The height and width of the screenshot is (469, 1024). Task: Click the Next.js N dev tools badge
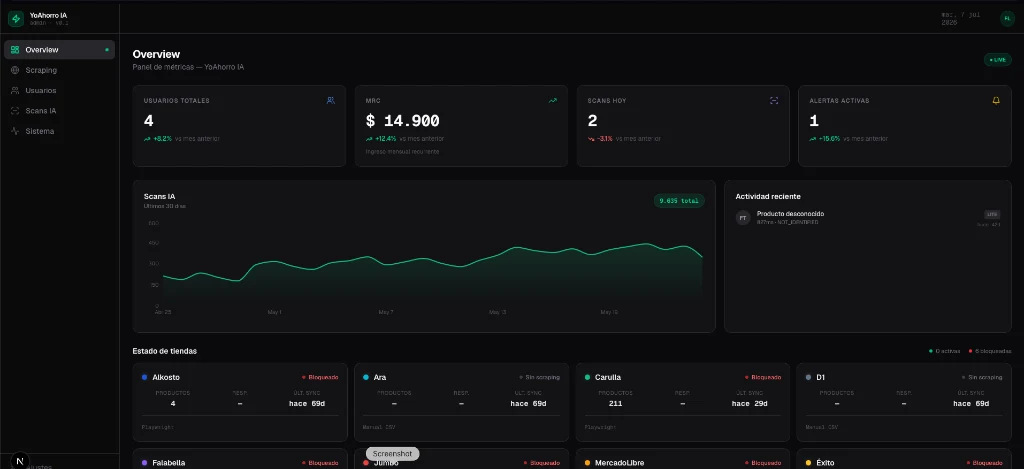pyautogui.click(x=20, y=461)
